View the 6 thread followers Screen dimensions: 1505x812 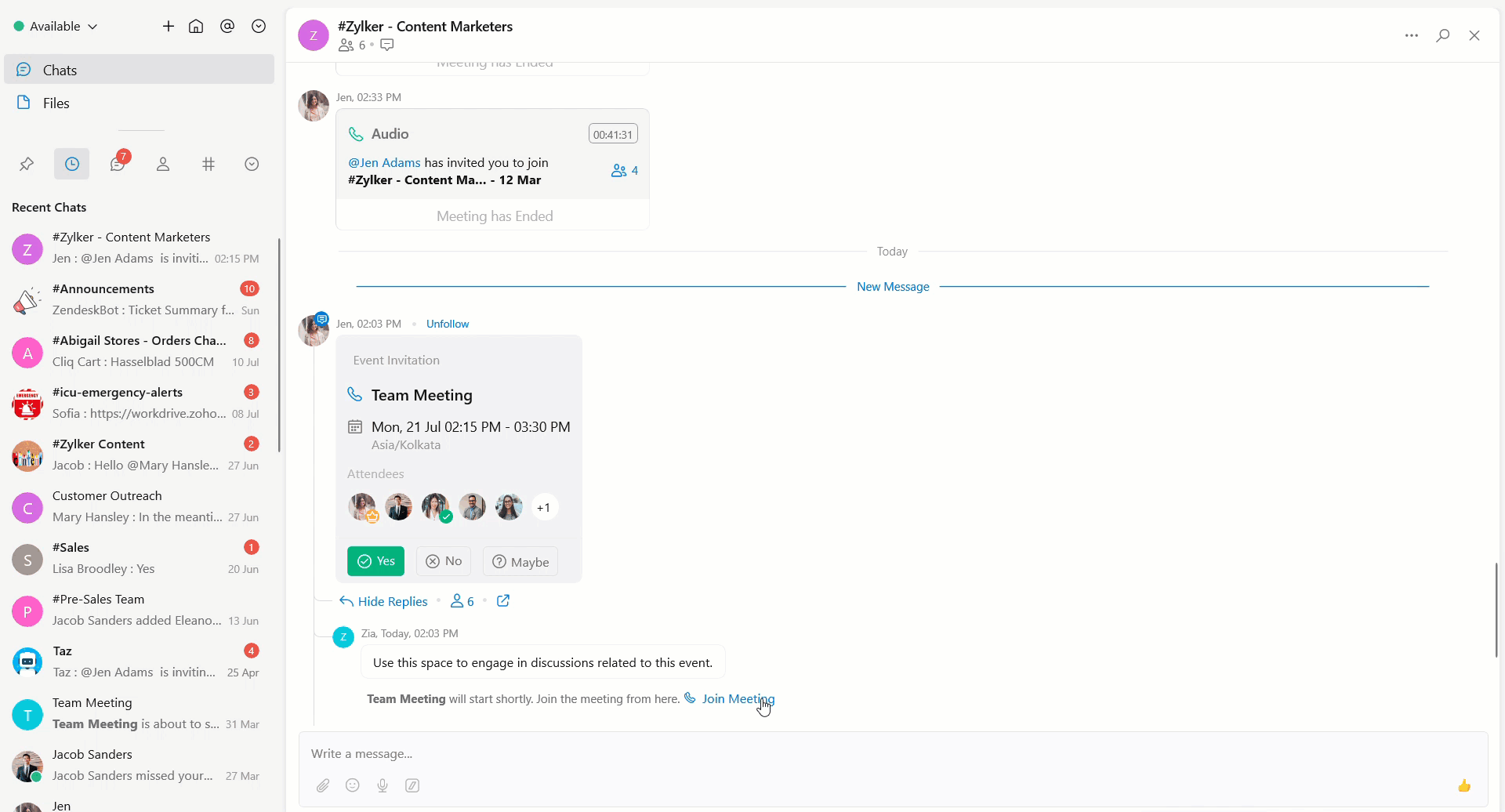[x=462, y=601]
